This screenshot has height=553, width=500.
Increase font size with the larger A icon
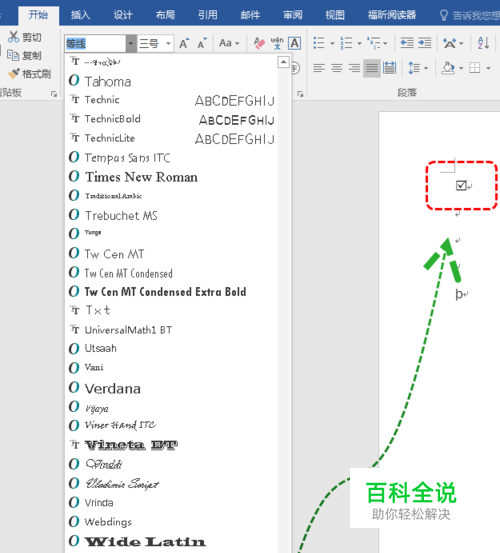pos(184,43)
